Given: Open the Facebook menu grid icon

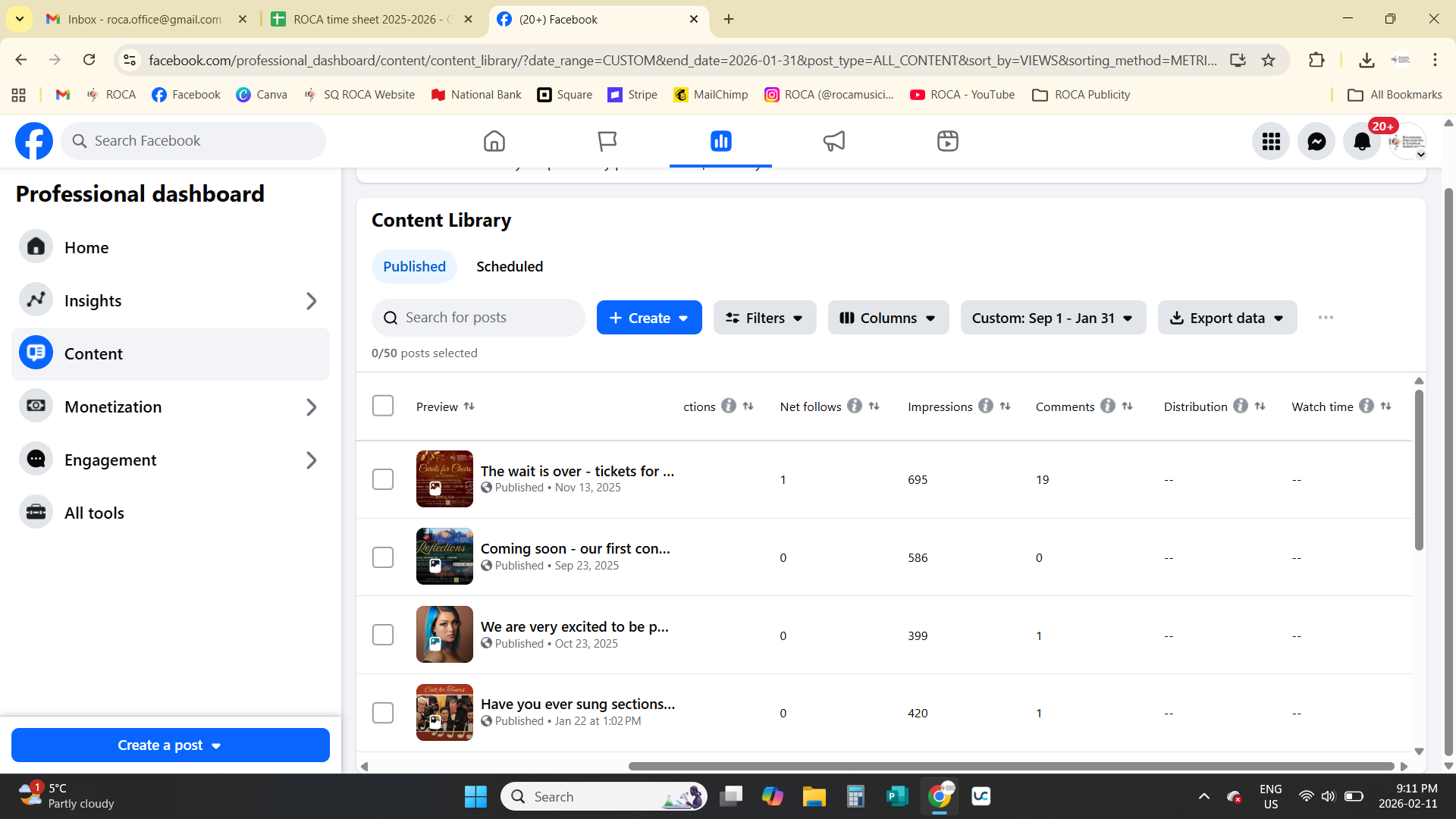Looking at the screenshot, I should (1271, 141).
